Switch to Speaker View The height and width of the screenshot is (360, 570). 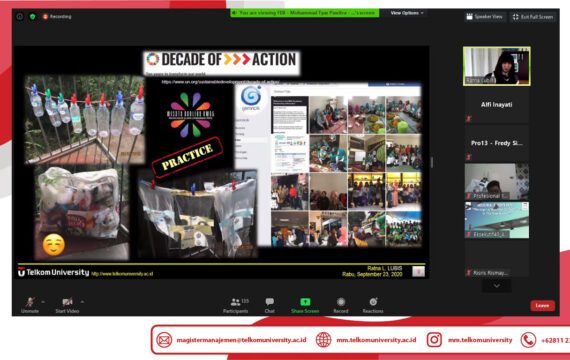pos(485,17)
